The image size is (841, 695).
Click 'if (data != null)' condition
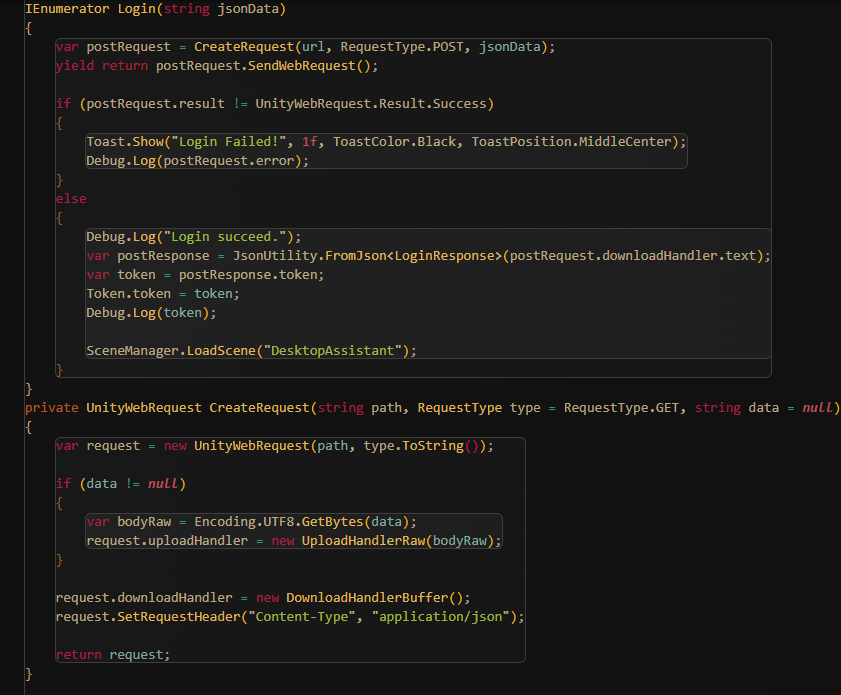(x=121, y=484)
